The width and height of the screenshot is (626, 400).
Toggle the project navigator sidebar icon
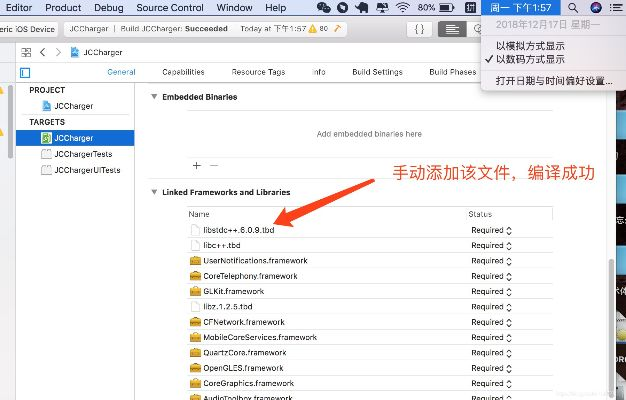(25, 72)
